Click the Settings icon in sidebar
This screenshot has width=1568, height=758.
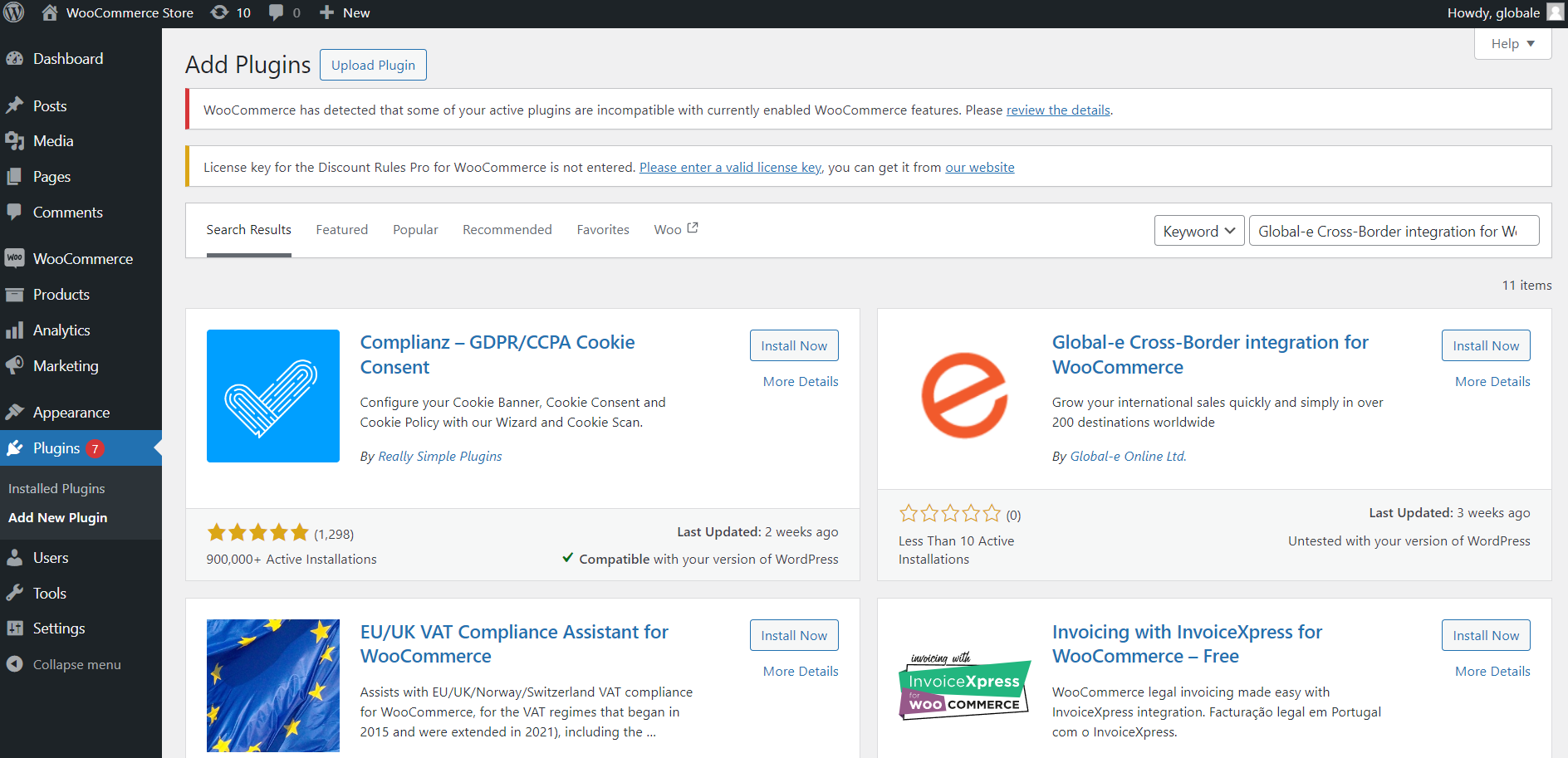click(x=14, y=628)
